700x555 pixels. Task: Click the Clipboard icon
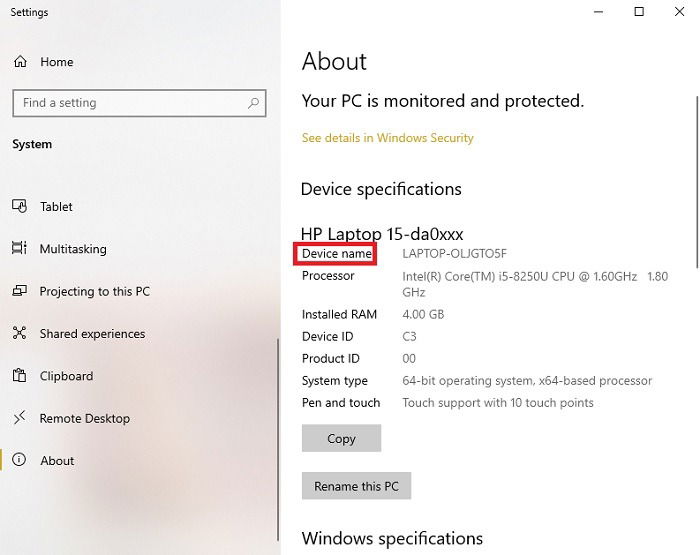(x=19, y=376)
